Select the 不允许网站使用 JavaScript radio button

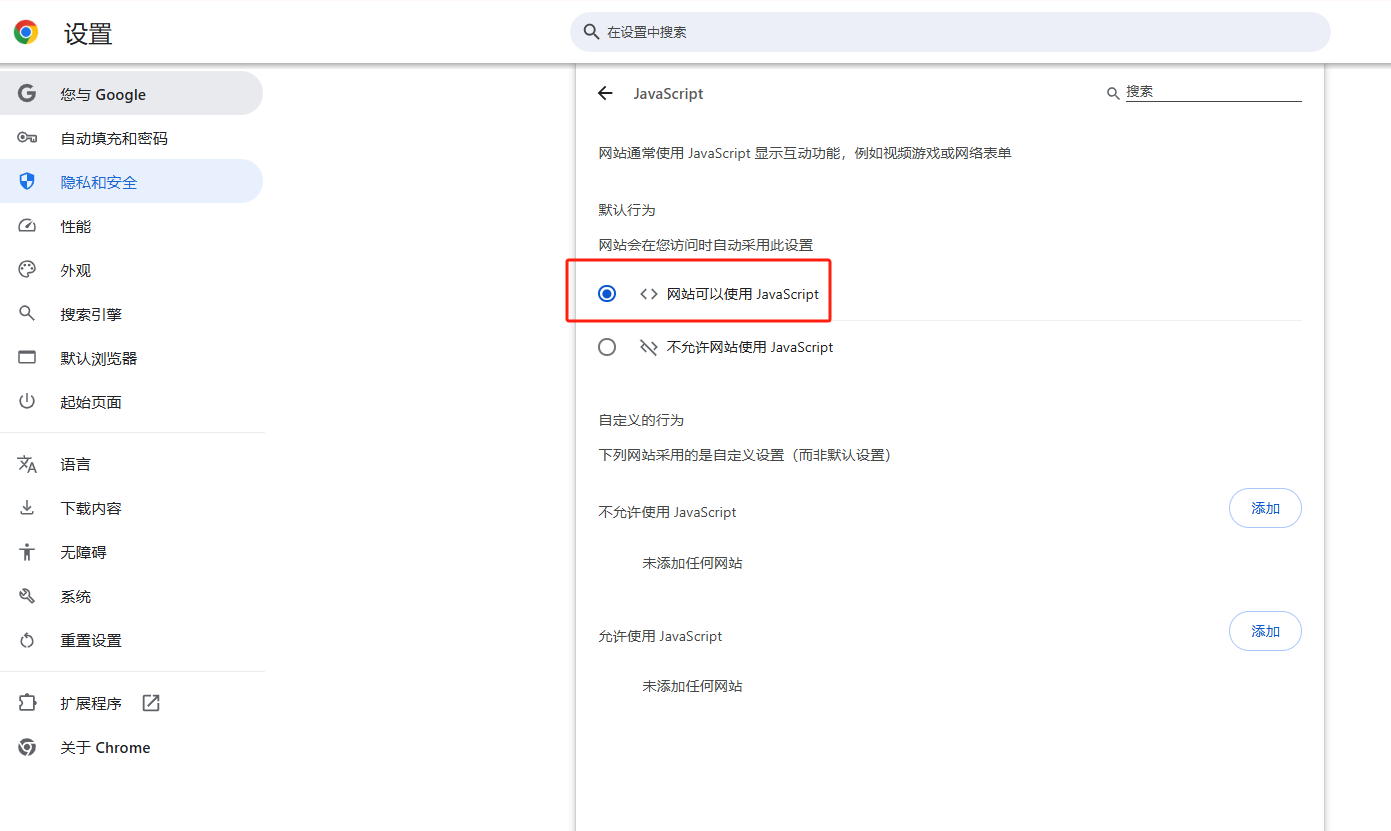(607, 347)
